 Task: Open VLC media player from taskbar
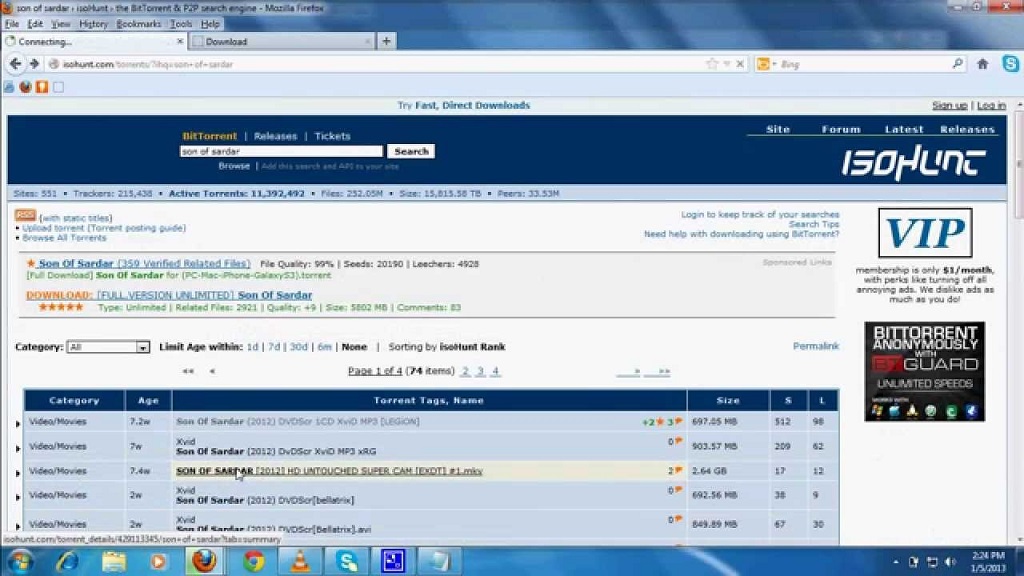[300, 561]
